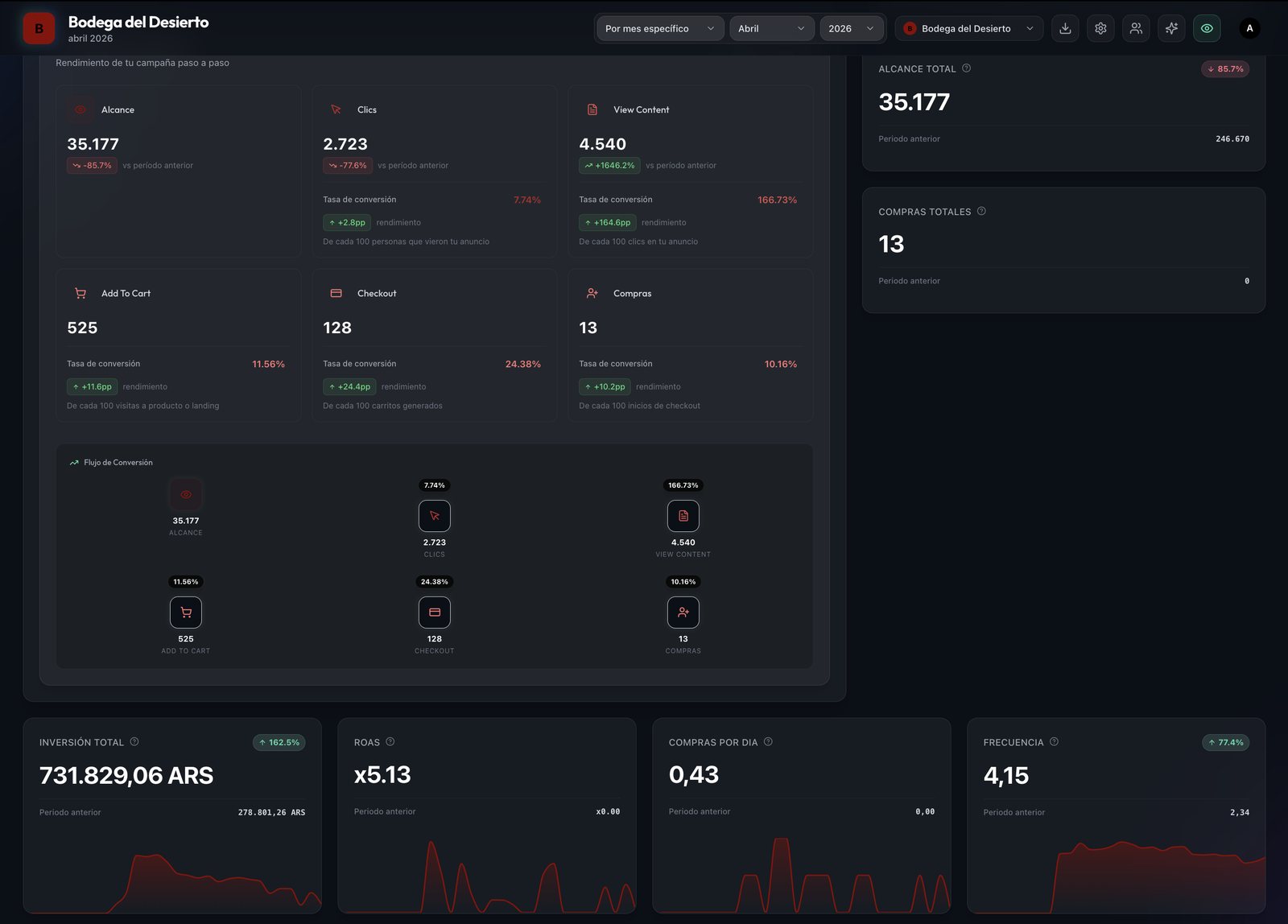The width and height of the screenshot is (1288, 924).
Task: Click the 162.5% badge on INVERSIÓN TOTAL
Action: pos(279,743)
